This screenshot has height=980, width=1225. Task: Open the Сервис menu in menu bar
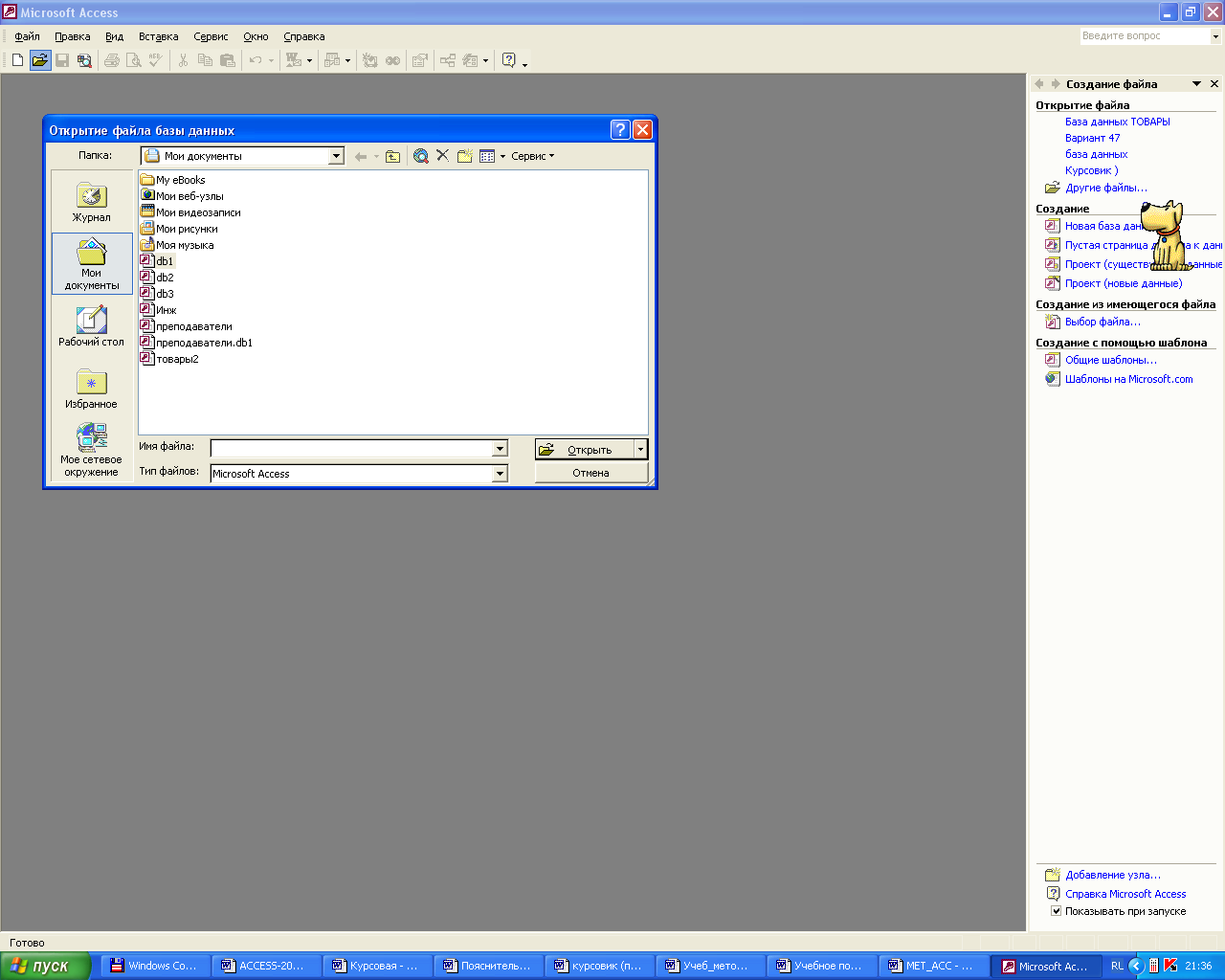click(211, 36)
